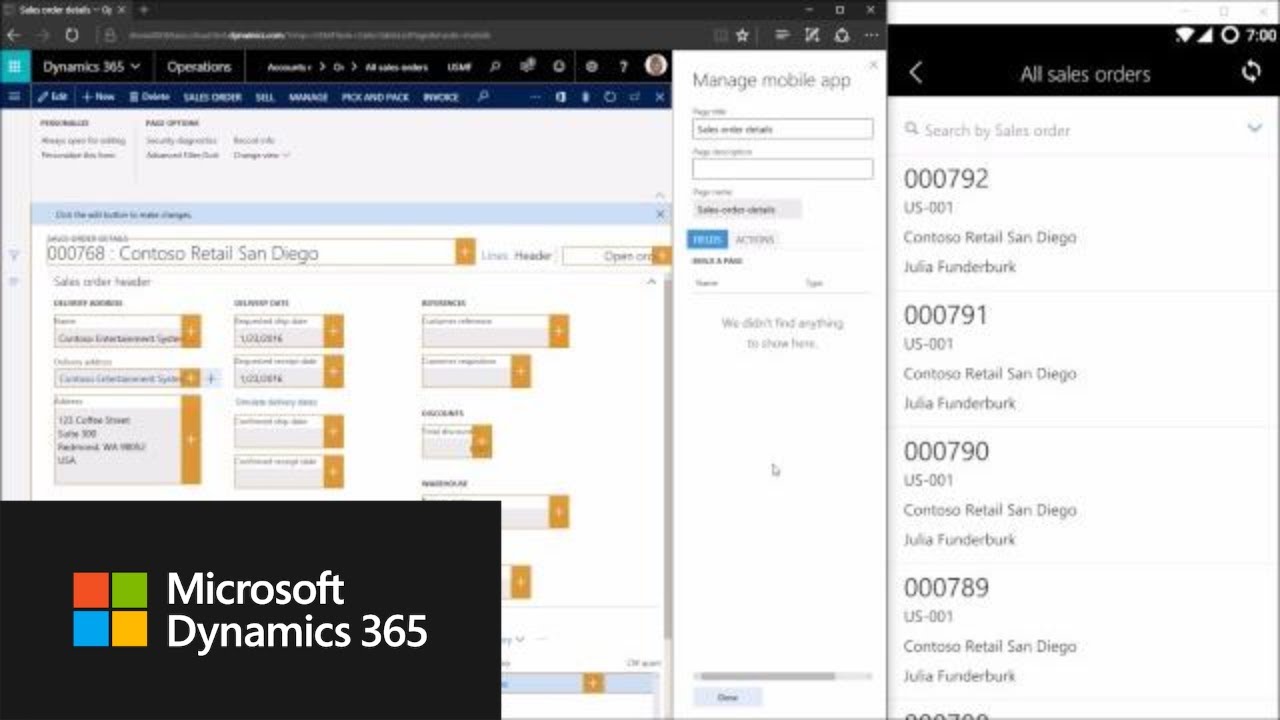Click All sales orders in the breadcrumb

(397, 67)
